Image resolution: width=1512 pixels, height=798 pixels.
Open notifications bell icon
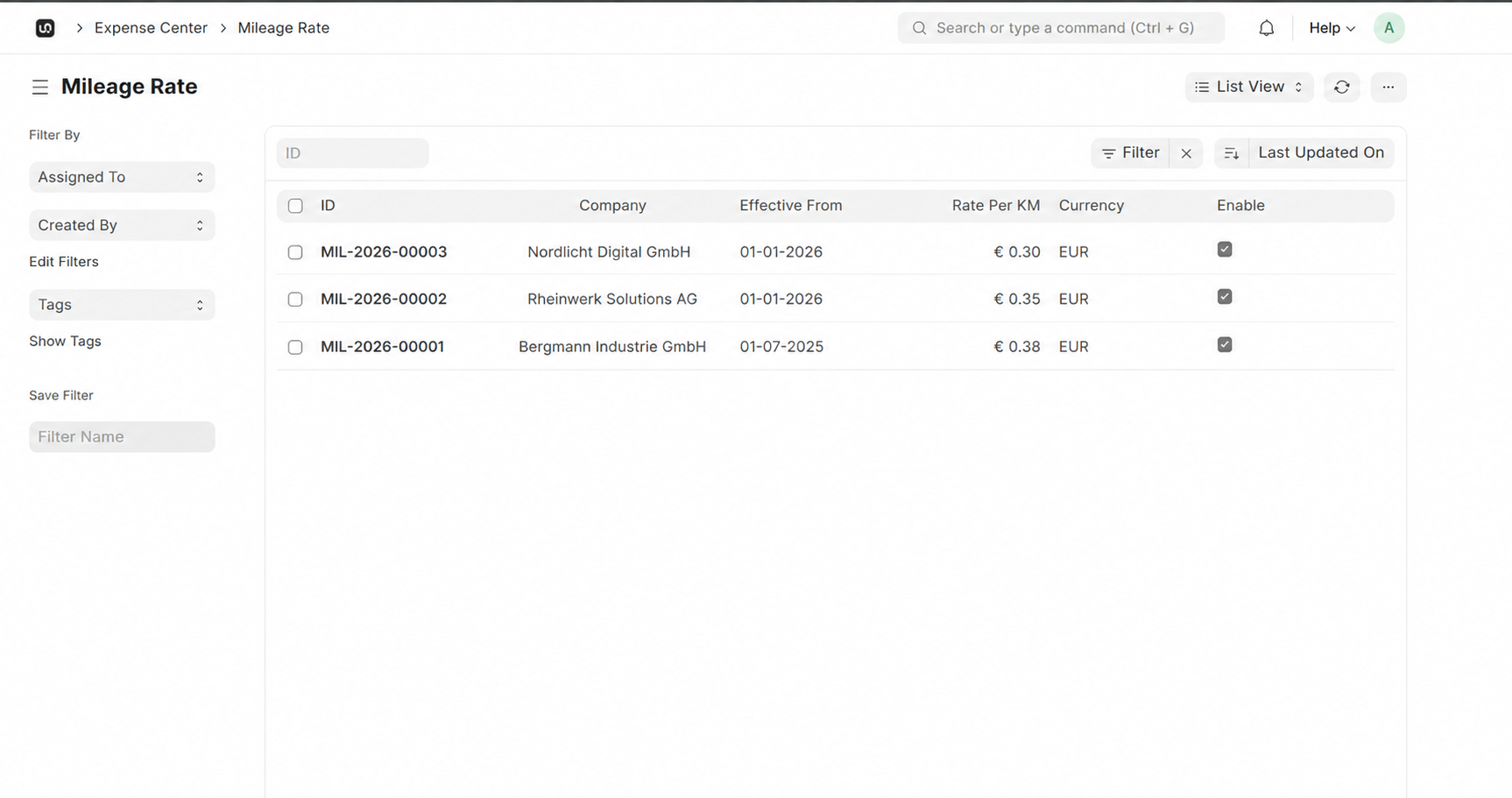pyautogui.click(x=1267, y=28)
